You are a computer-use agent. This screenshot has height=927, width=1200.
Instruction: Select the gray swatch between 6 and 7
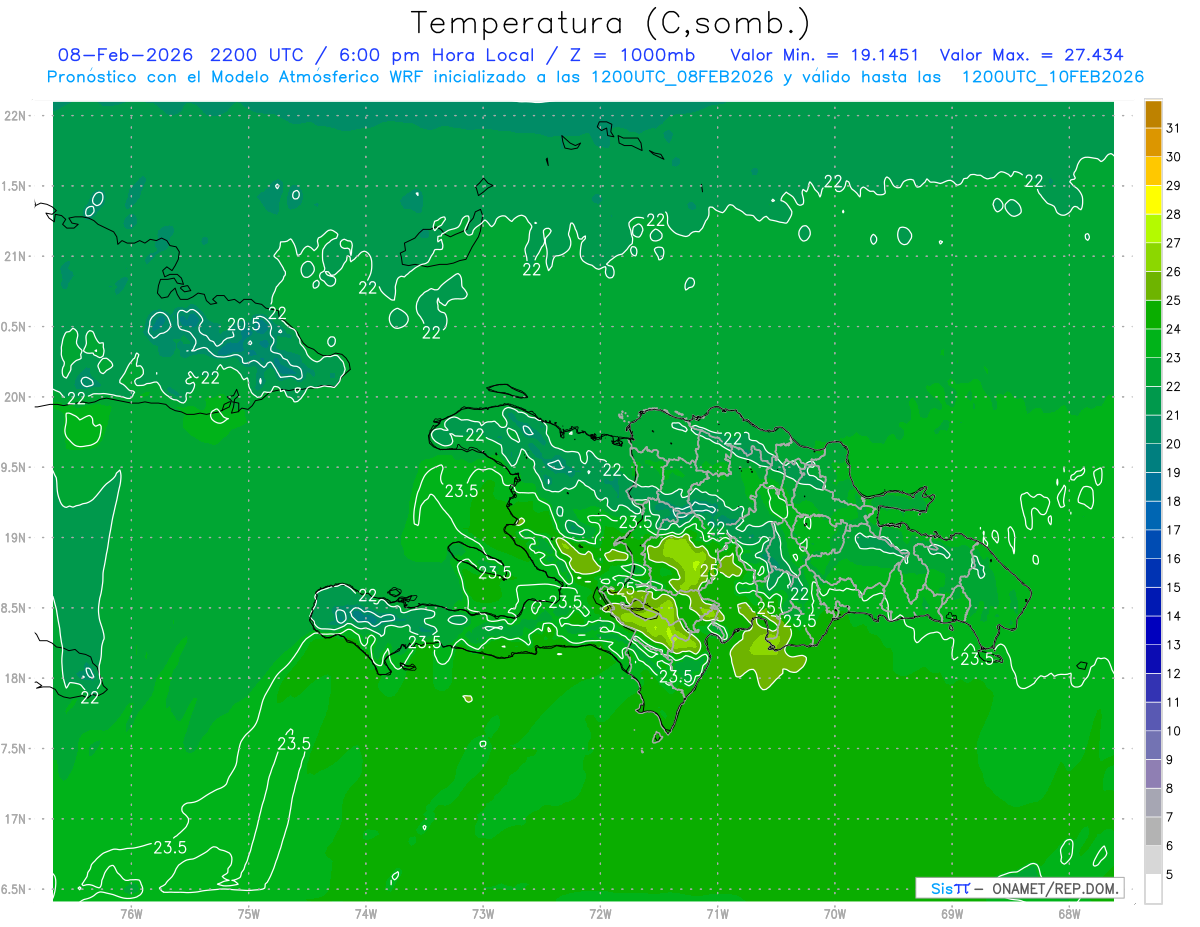[1153, 831]
